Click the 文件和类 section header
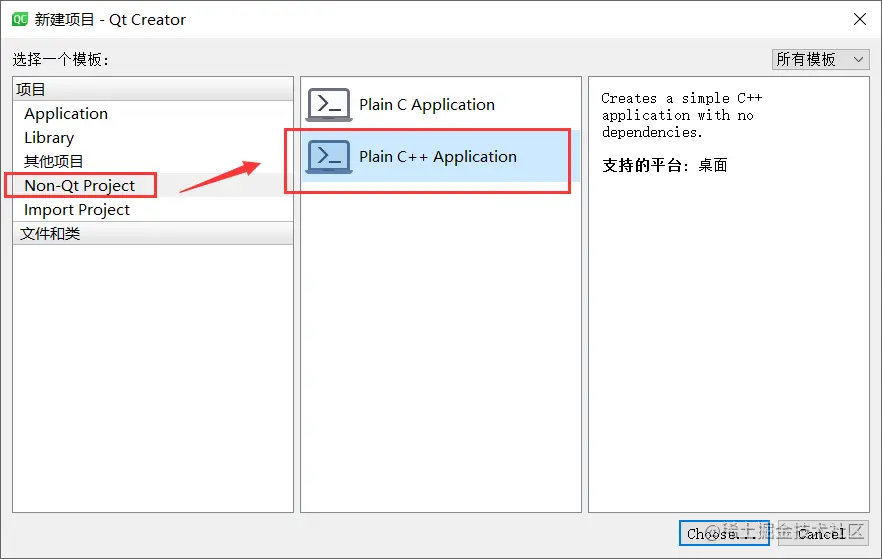Image resolution: width=882 pixels, height=559 pixels. coord(153,233)
